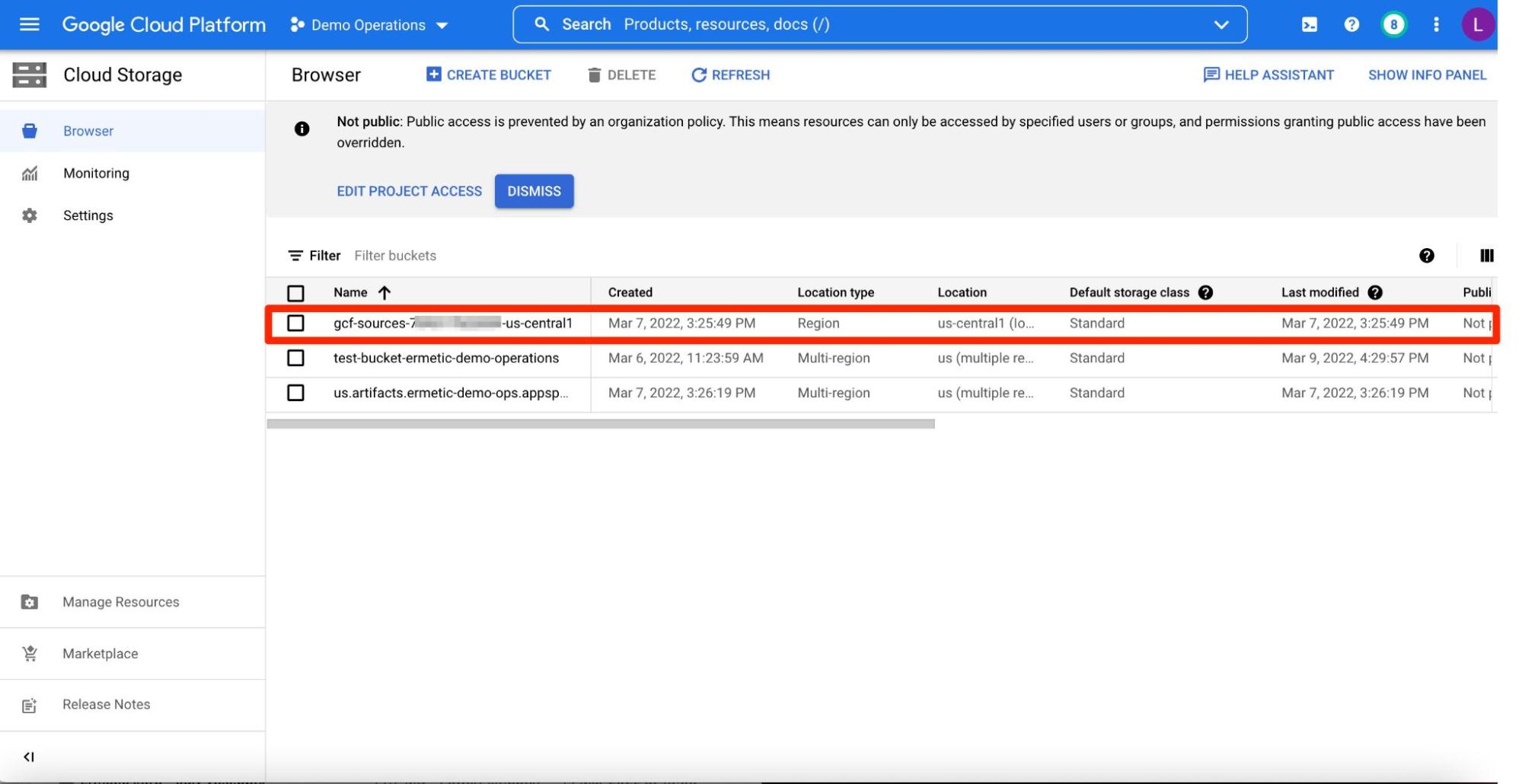Click SHOW INFO PANEL
The image size is (1522, 784).
[1427, 75]
